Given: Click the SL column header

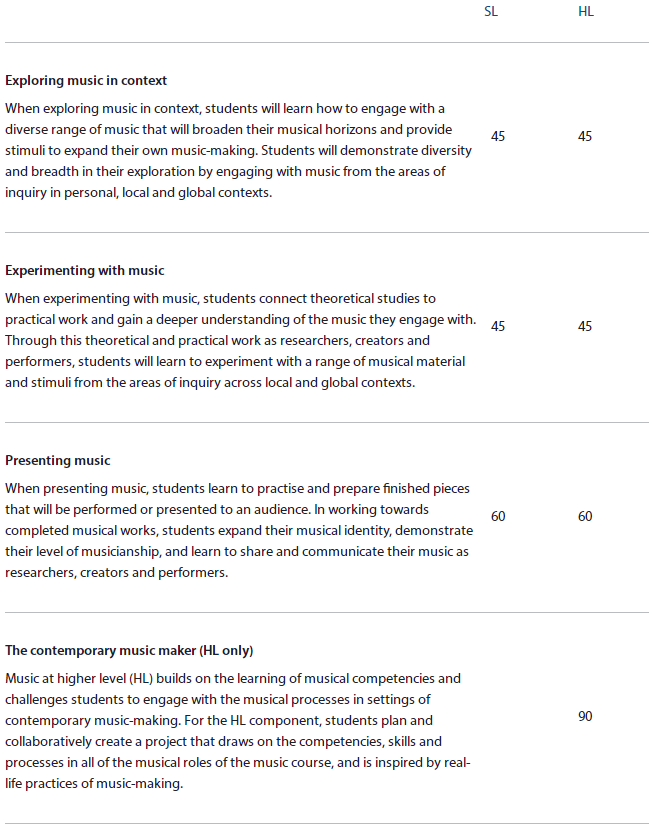Looking at the screenshot, I should click(x=490, y=12).
